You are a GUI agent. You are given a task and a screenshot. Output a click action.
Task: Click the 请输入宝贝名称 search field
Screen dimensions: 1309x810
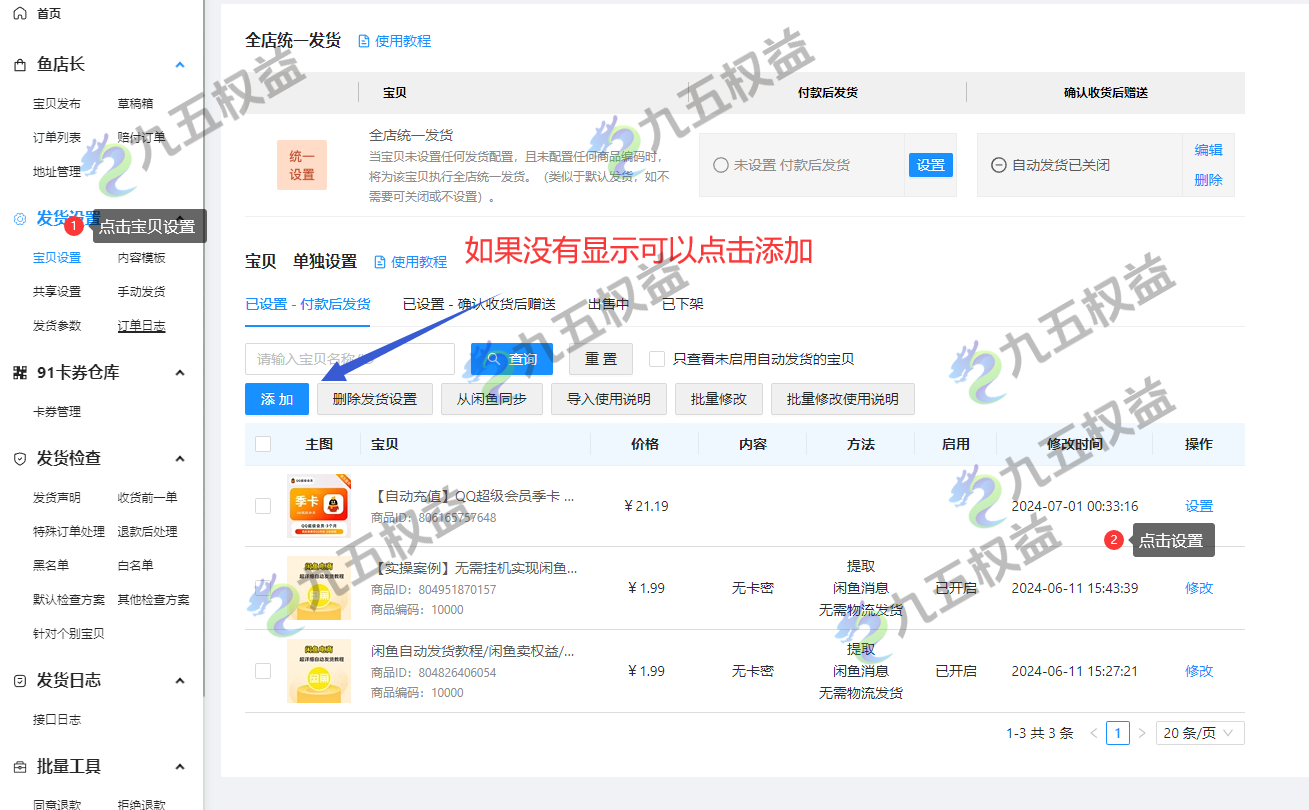(x=349, y=359)
